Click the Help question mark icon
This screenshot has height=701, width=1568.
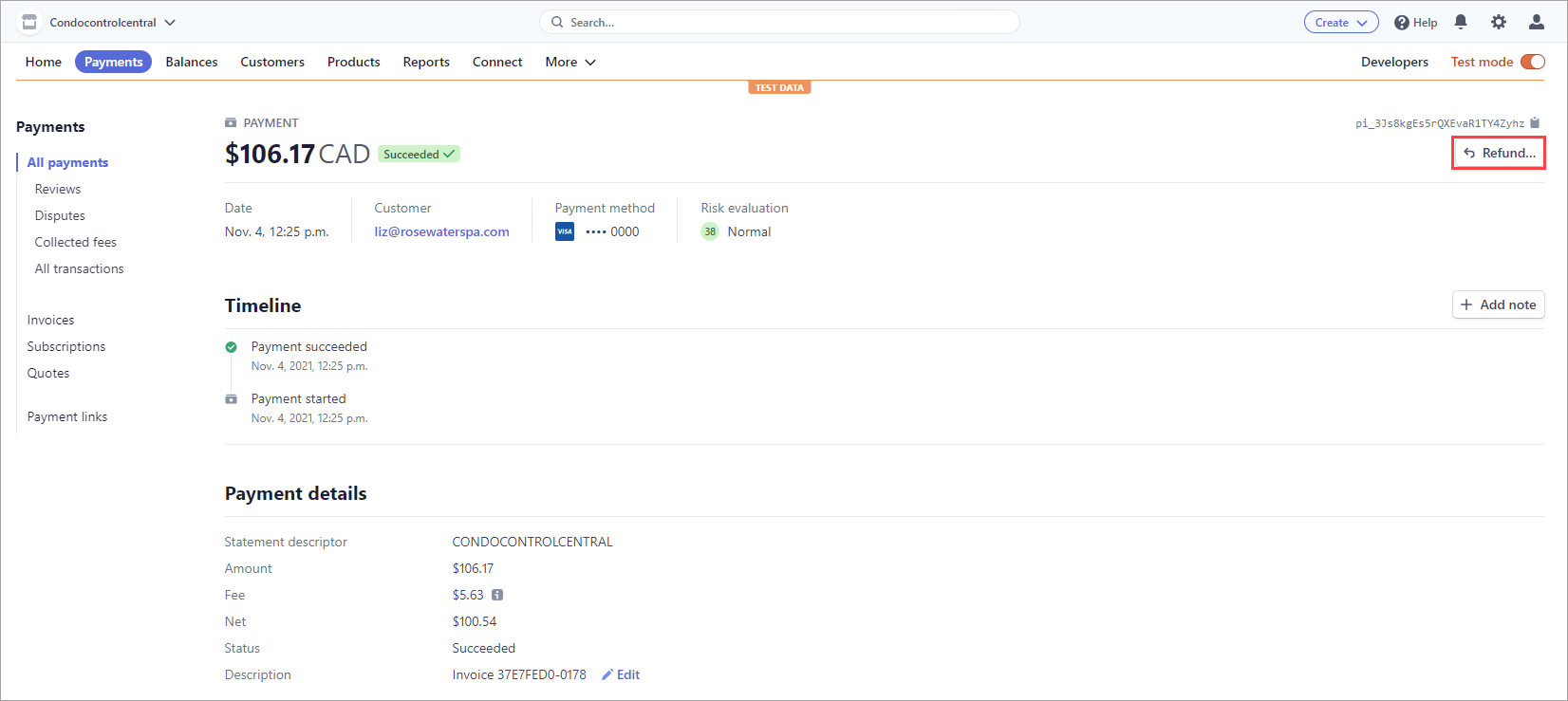coord(1401,23)
